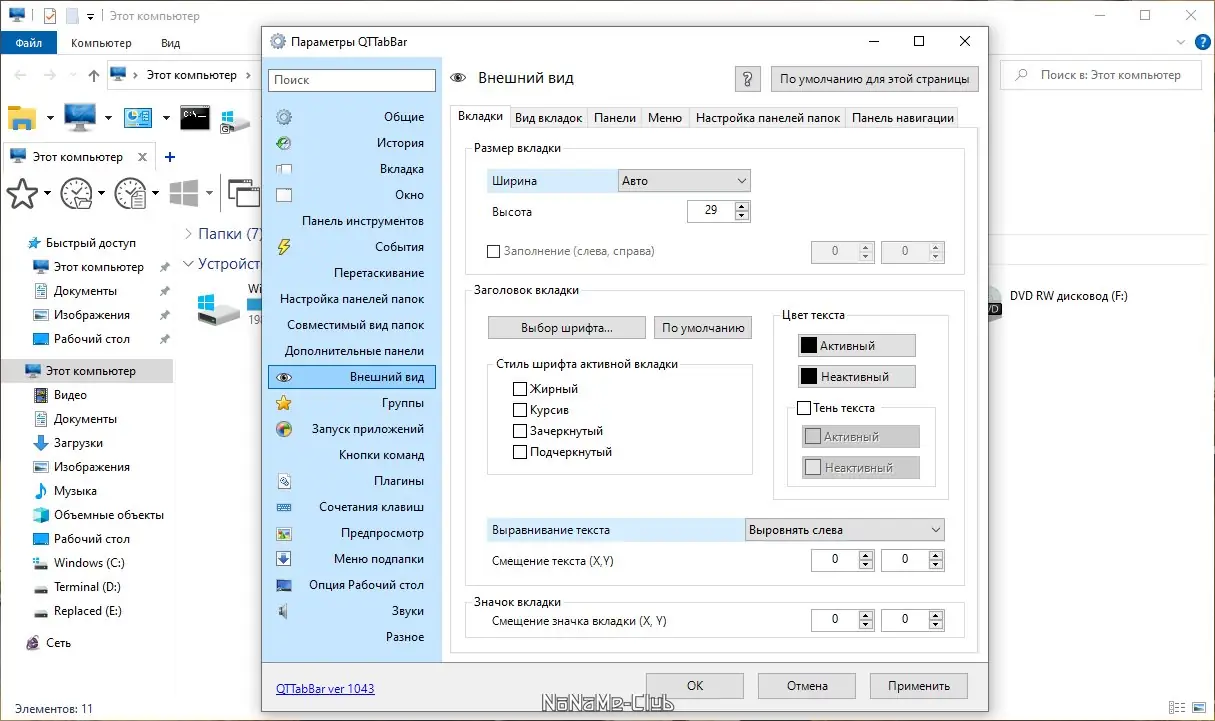Viewport: 1215px width, 721px height.
Task: Collapse the Устройства group in Explorer
Action: coord(189,265)
